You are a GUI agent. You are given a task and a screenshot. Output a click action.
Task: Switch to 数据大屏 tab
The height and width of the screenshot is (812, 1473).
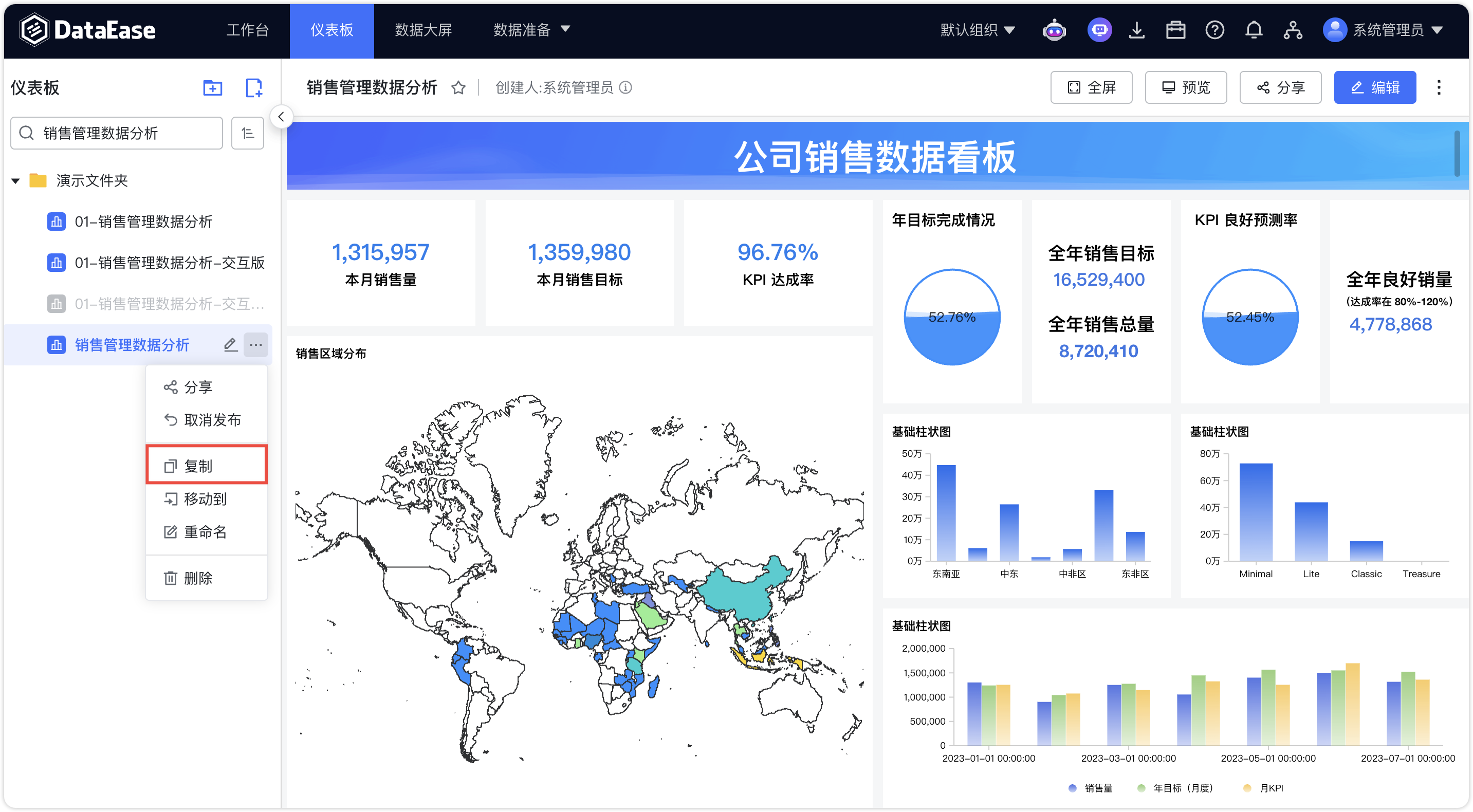pyautogui.click(x=423, y=30)
